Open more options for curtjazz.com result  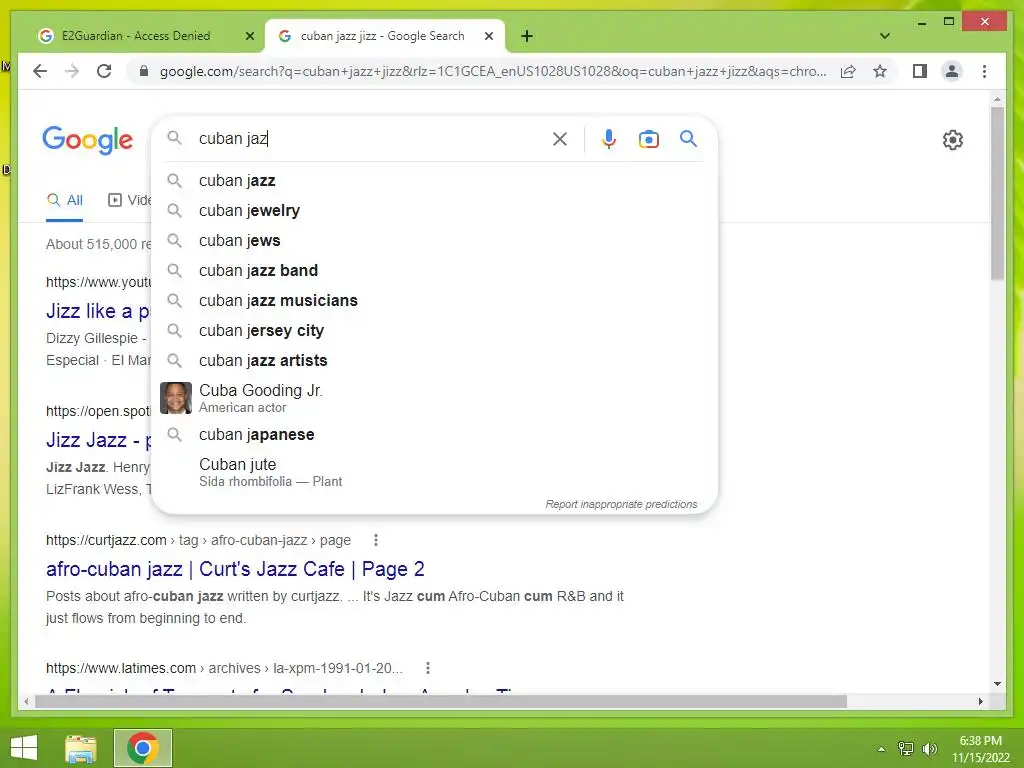(x=376, y=540)
